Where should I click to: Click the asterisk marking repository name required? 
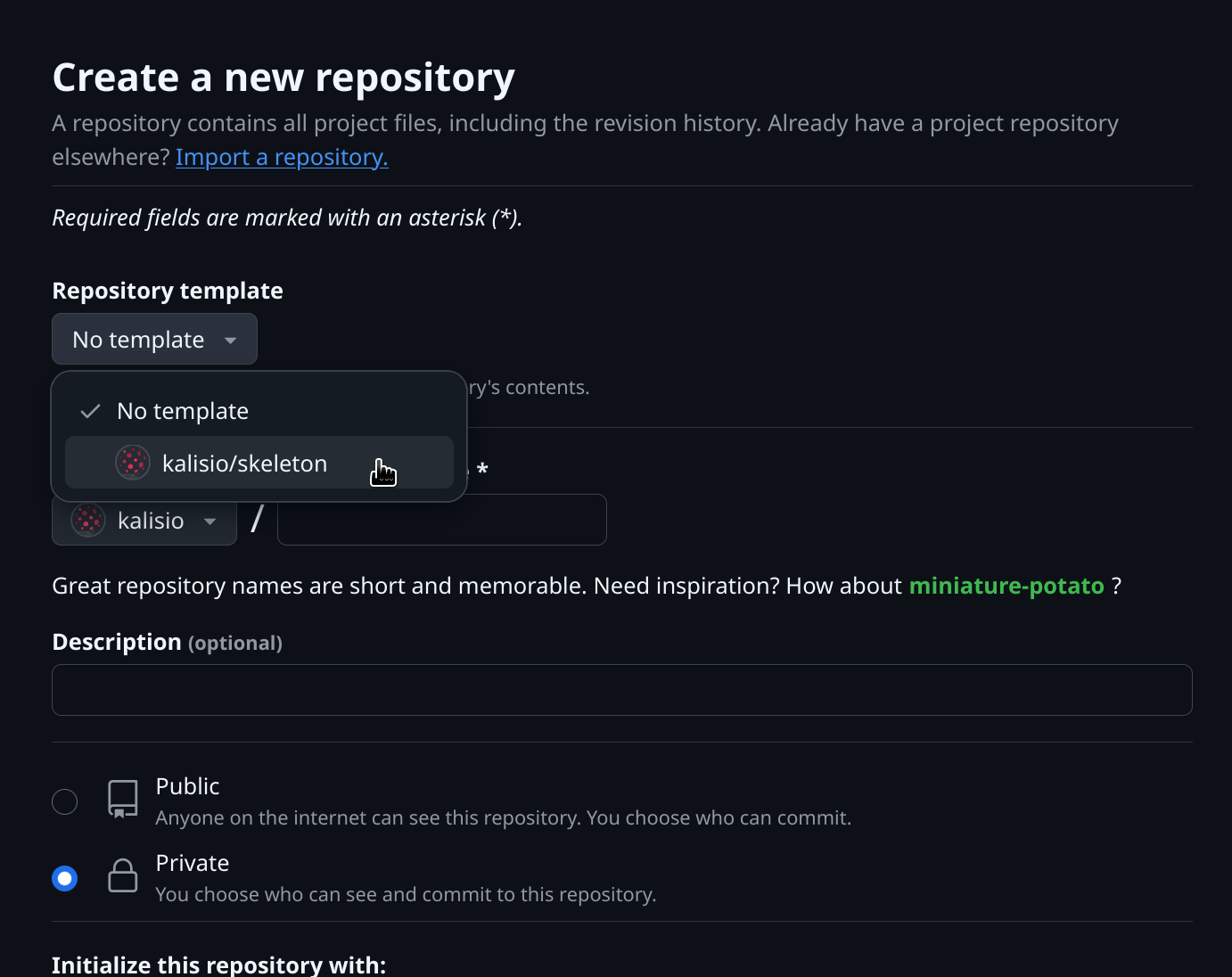482,469
